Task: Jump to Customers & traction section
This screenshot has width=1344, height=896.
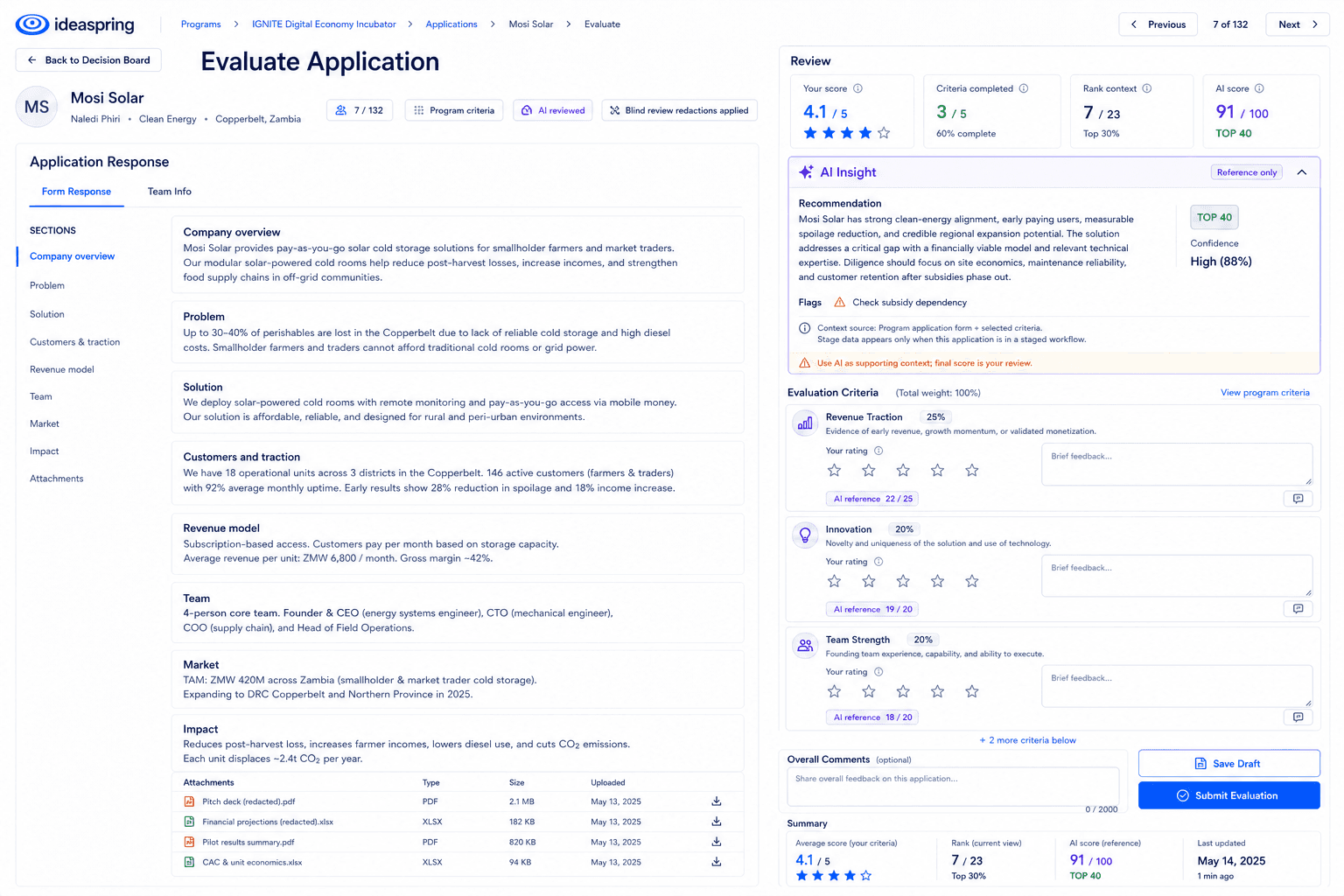Action: (74, 342)
